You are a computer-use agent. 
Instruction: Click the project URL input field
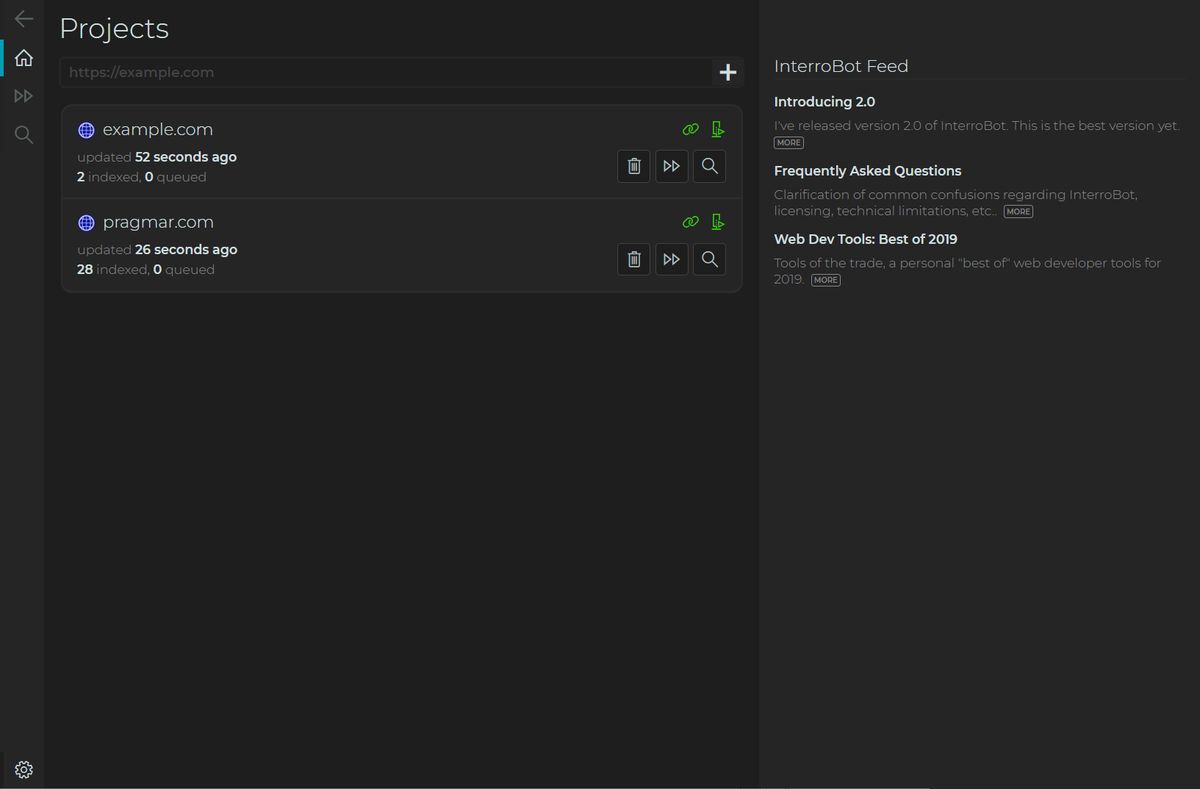pyautogui.click(x=385, y=72)
